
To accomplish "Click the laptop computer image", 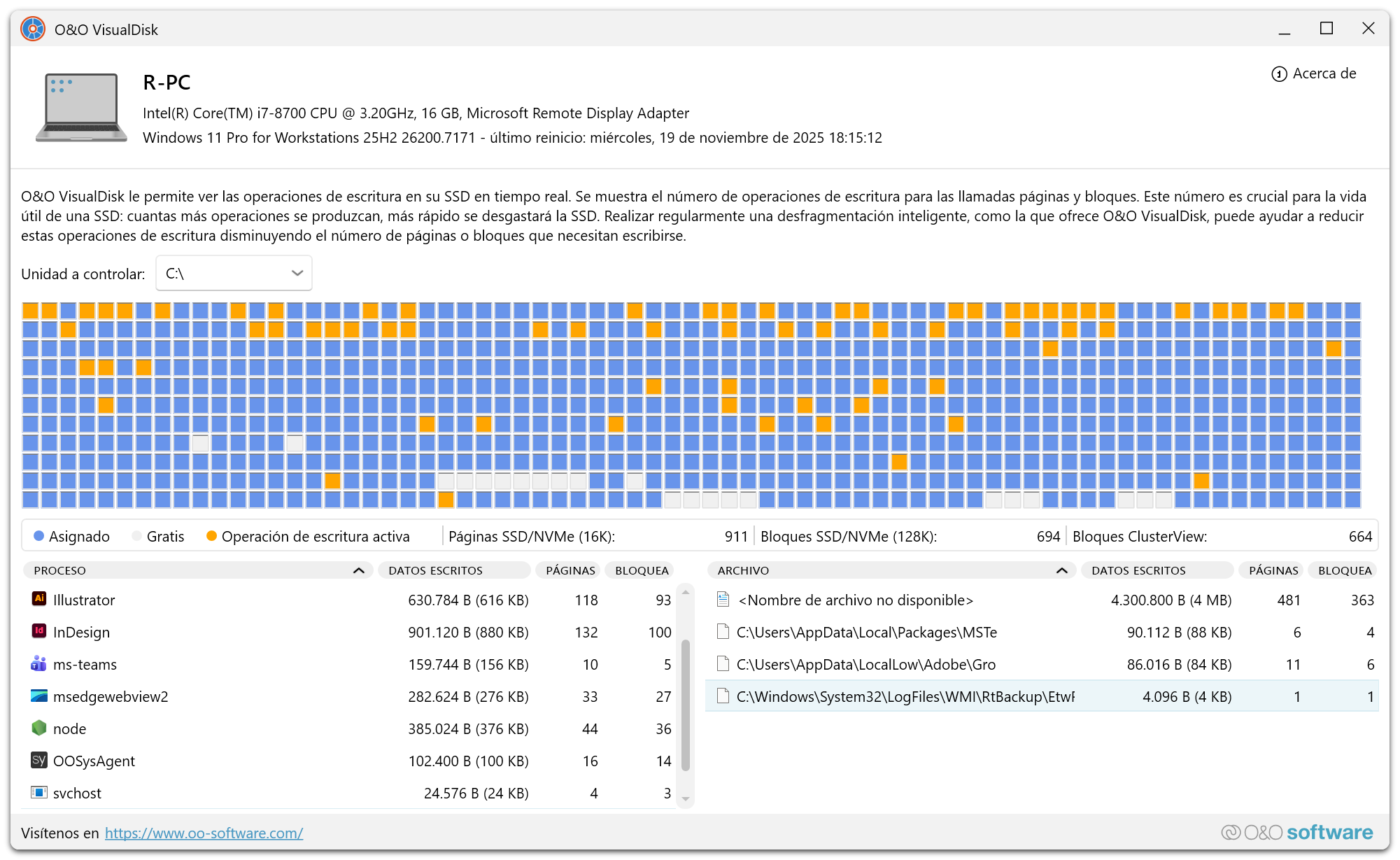I will 81,107.
